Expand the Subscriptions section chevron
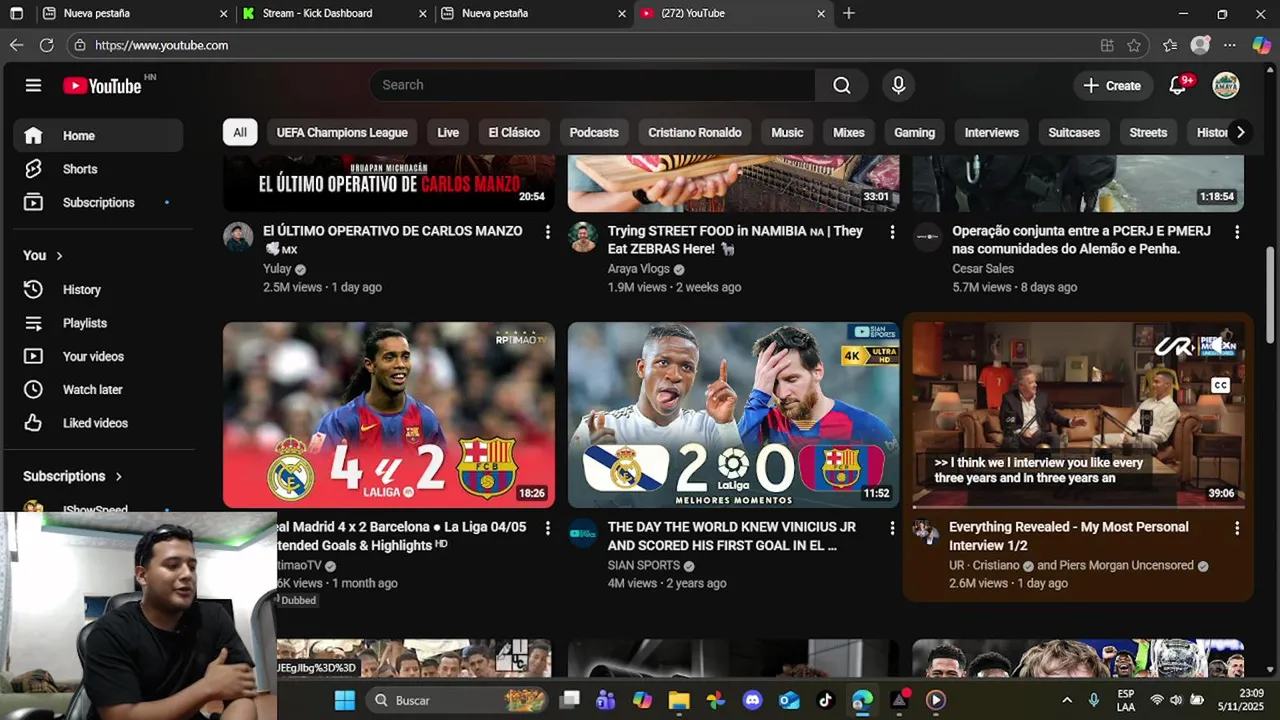1280x720 pixels. 118,477
